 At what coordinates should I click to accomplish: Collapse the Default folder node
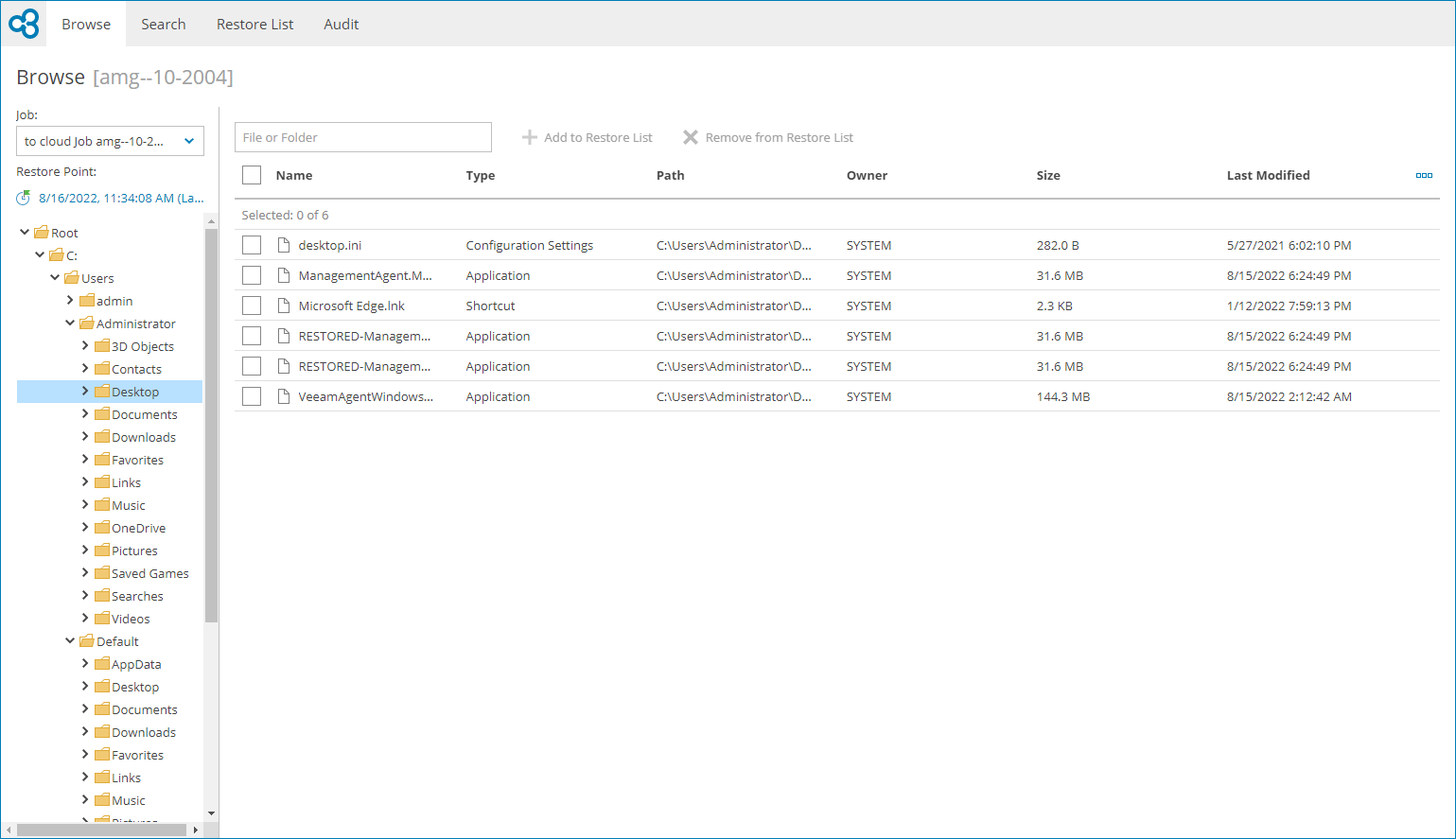(69, 640)
